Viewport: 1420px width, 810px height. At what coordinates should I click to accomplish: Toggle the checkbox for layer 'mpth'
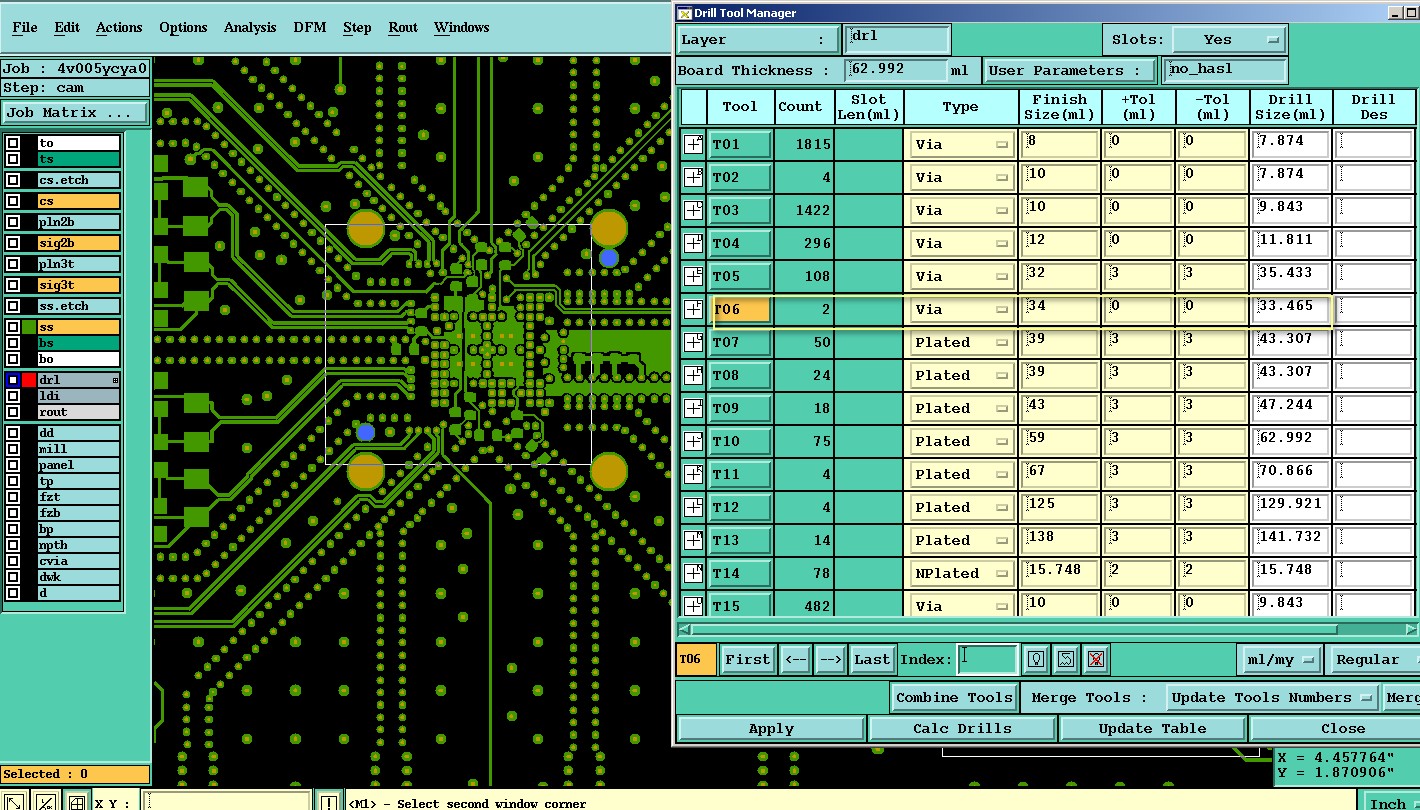point(13,545)
